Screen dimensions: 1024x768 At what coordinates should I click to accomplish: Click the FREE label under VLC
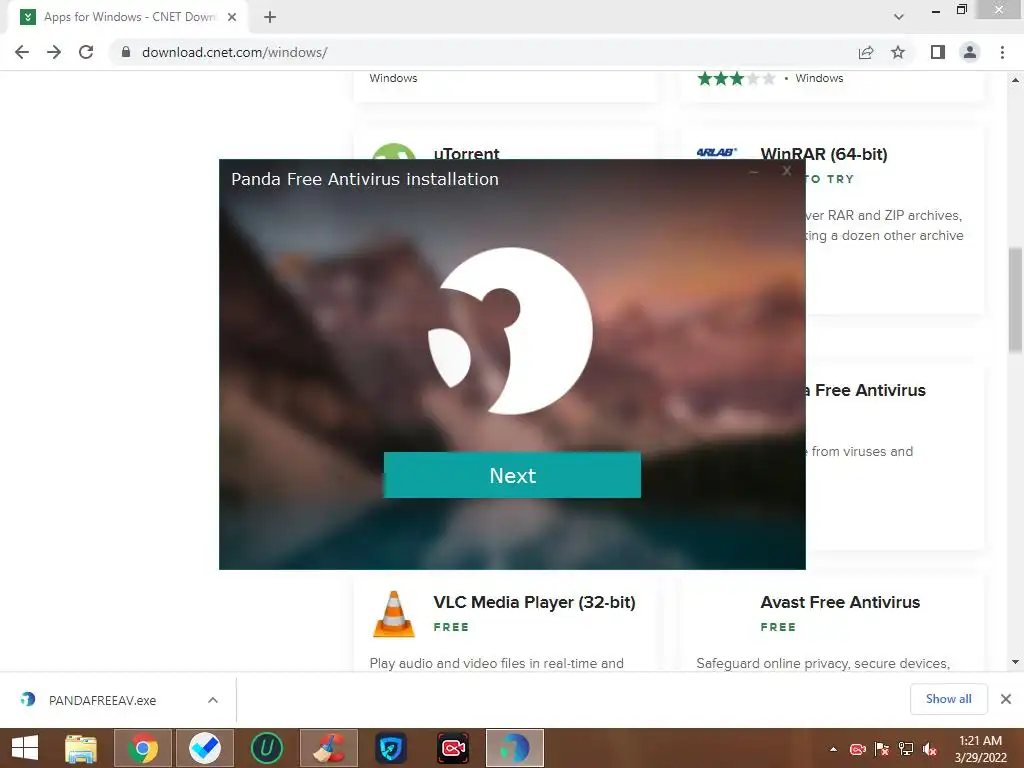tap(451, 627)
